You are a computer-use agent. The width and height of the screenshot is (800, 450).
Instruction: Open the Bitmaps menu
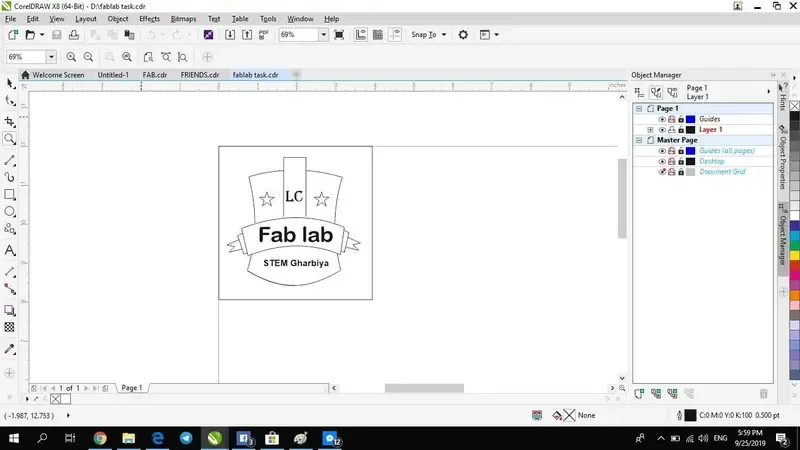[x=183, y=19]
